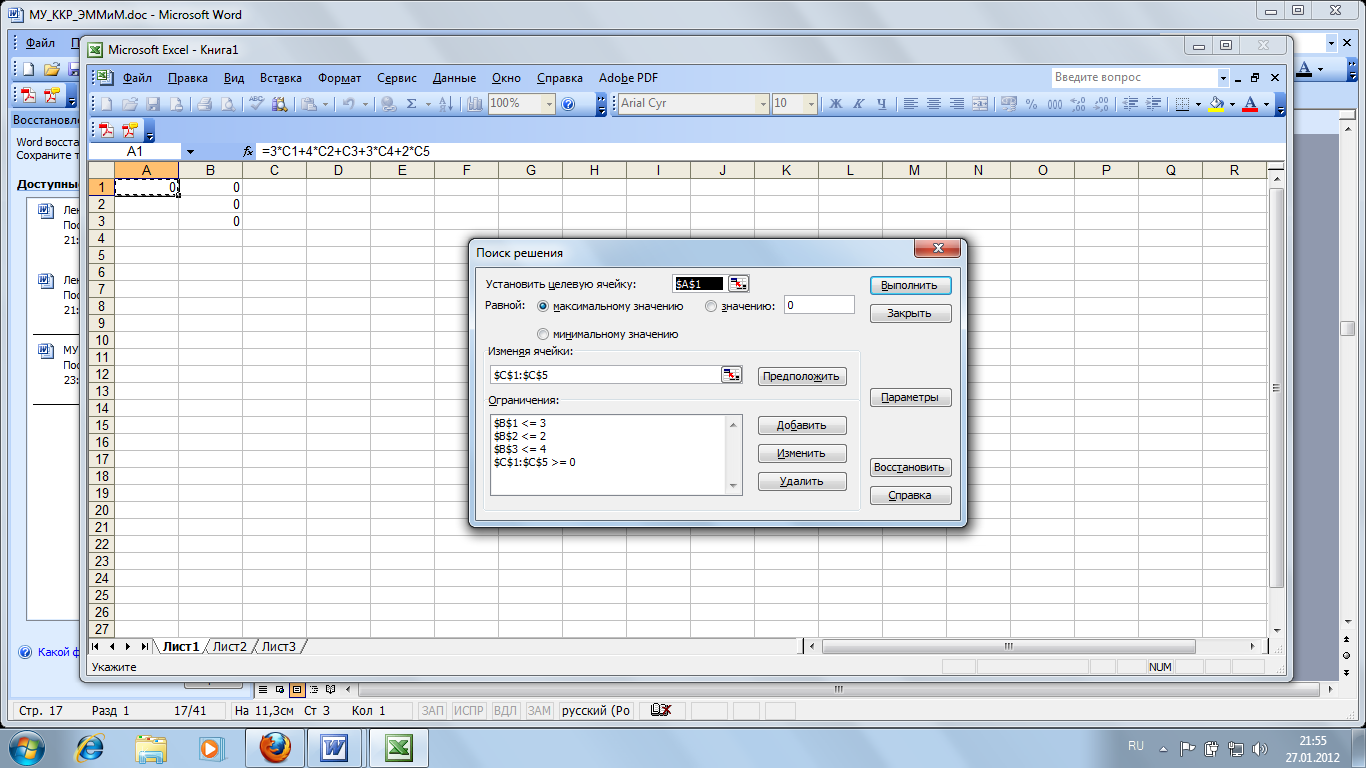1366x768 pixels.
Task: Click the Align Left icon
Action: tap(911, 103)
